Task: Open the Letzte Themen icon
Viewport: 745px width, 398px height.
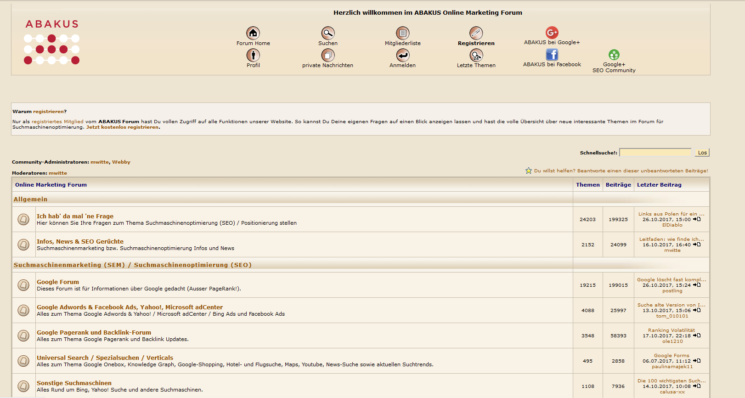Action: coord(476,55)
